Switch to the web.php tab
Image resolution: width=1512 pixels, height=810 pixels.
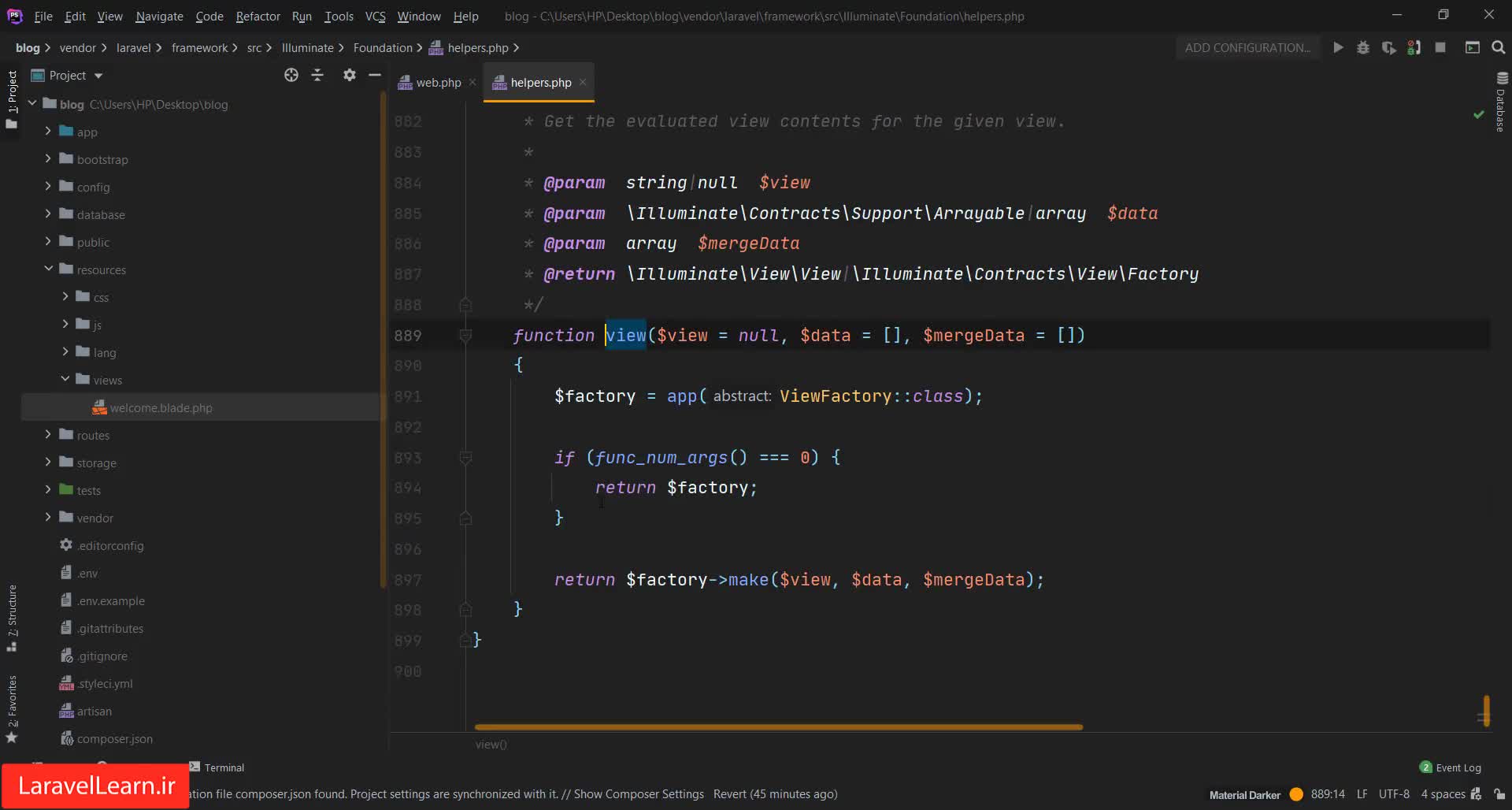click(438, 83)
